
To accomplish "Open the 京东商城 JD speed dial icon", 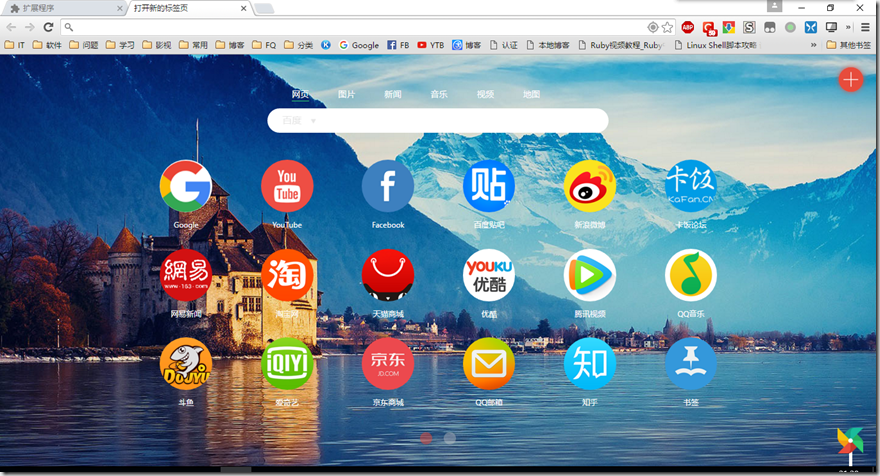I will click(388, 364).
